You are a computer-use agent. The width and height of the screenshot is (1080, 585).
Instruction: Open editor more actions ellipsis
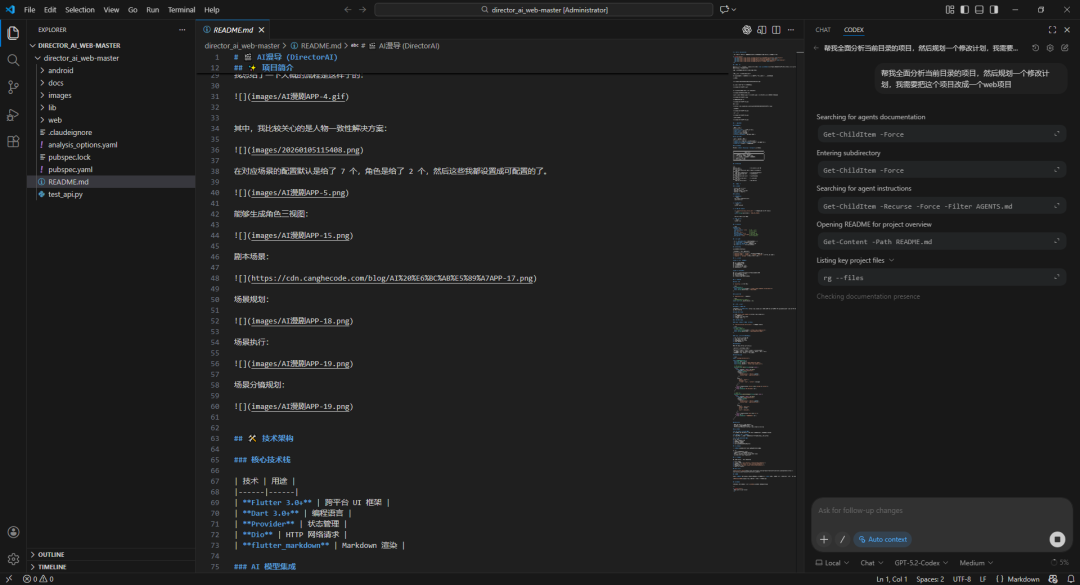tap(791, 30)
